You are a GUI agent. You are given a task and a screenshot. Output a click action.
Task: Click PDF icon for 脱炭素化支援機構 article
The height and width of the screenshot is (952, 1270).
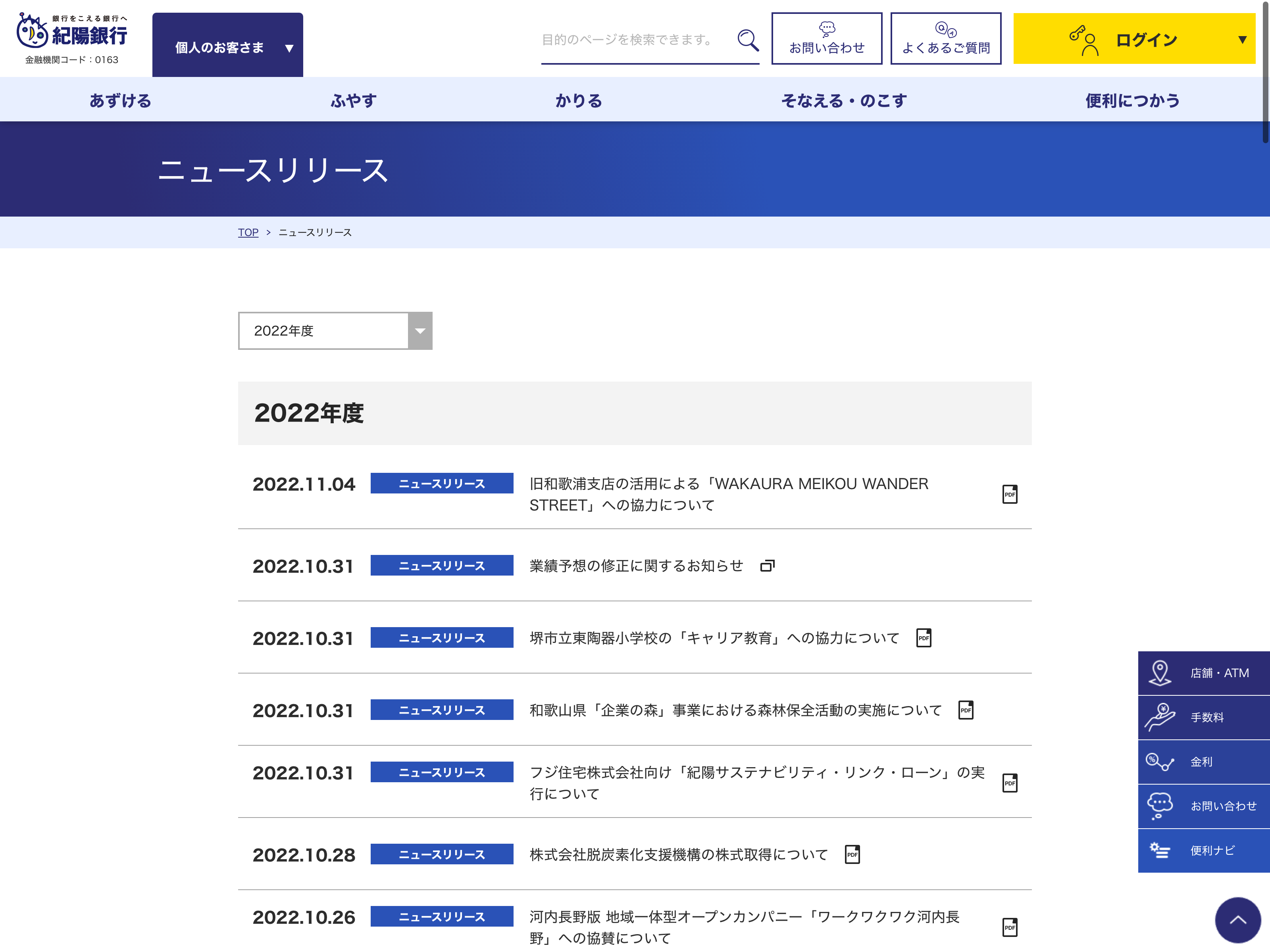(x=852, y=854)
